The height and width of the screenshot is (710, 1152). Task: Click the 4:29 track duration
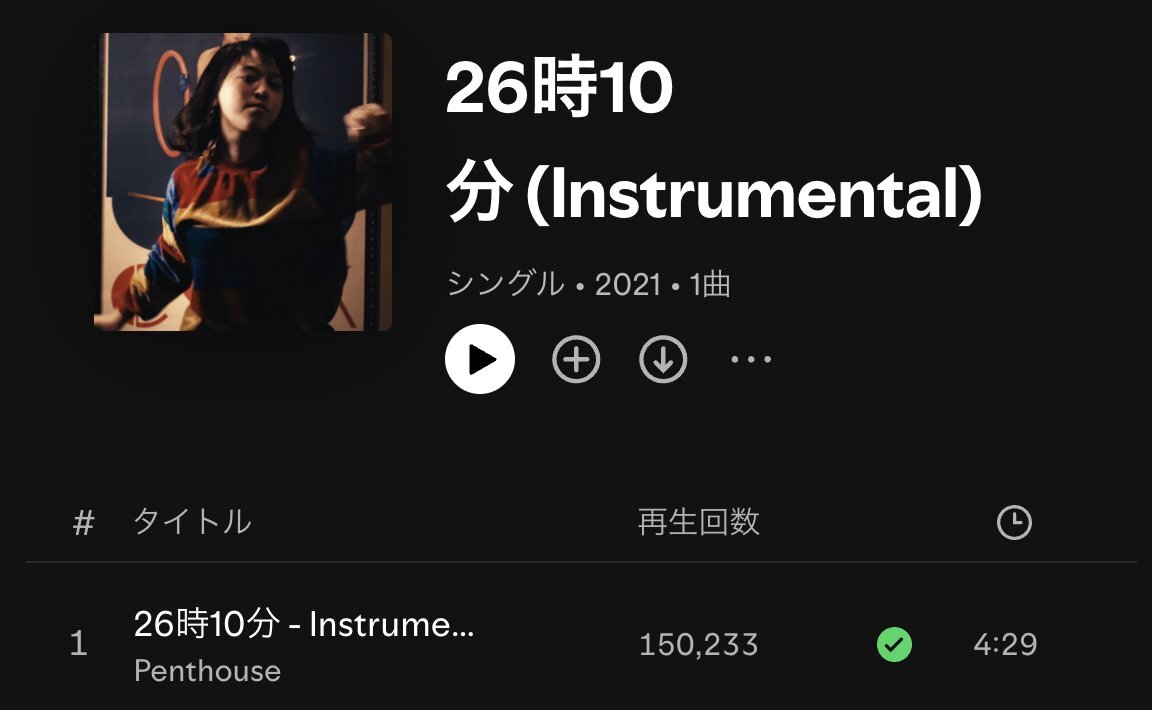point(1005,645)
